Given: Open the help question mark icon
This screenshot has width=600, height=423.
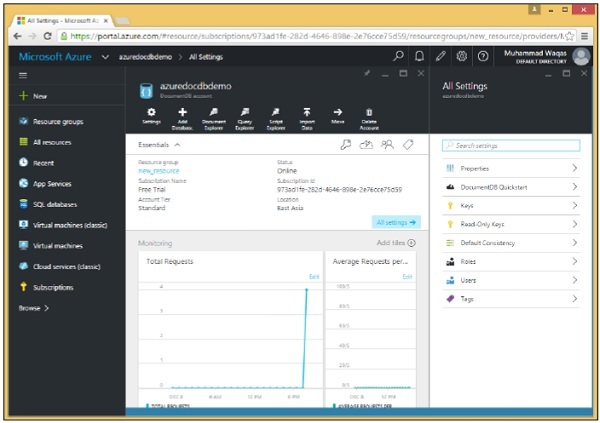Looking at the screenshot, I should coord(483,56).
